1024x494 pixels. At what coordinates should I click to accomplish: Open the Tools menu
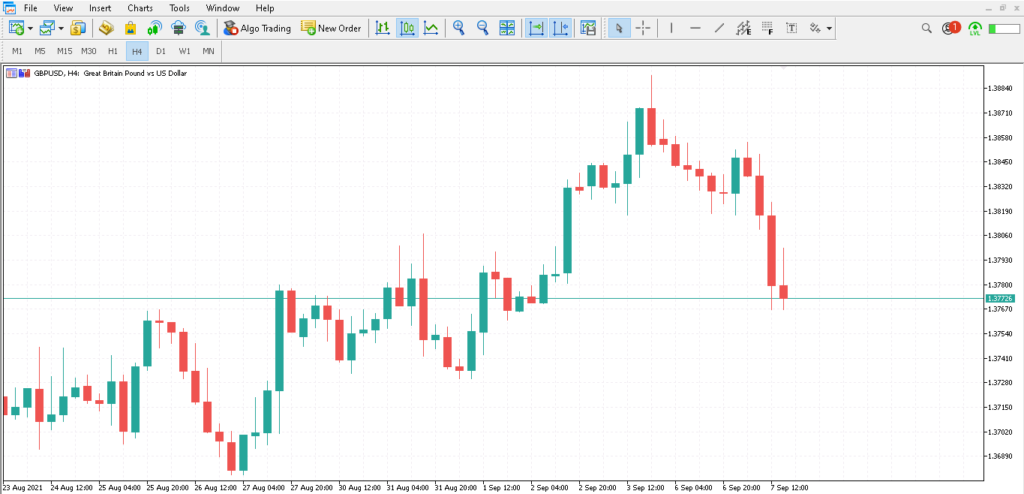pos(180,8)
